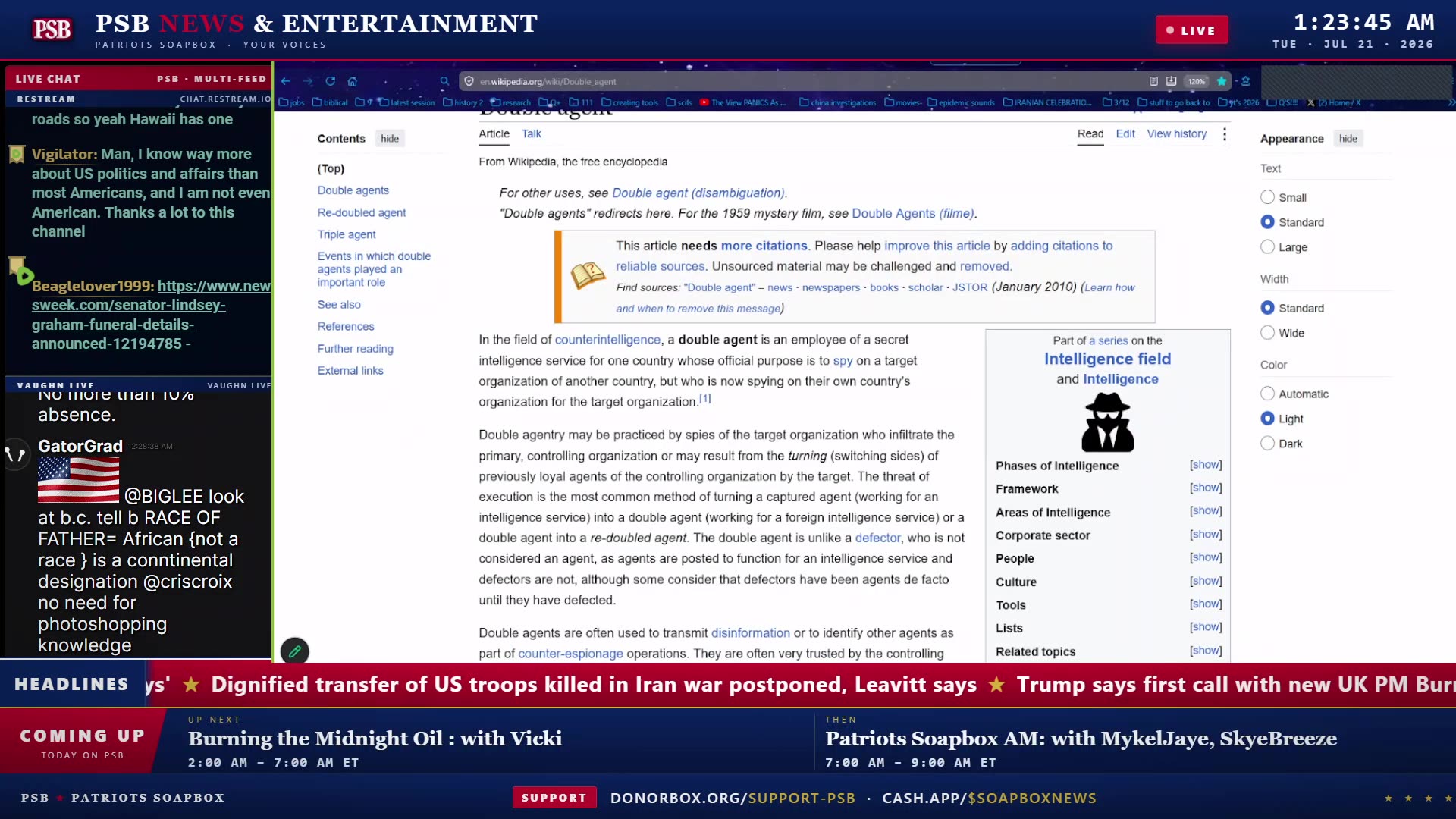Click the install/download page icon in address bar
The image size is (1456, 819).
(x=1171, y=81)
